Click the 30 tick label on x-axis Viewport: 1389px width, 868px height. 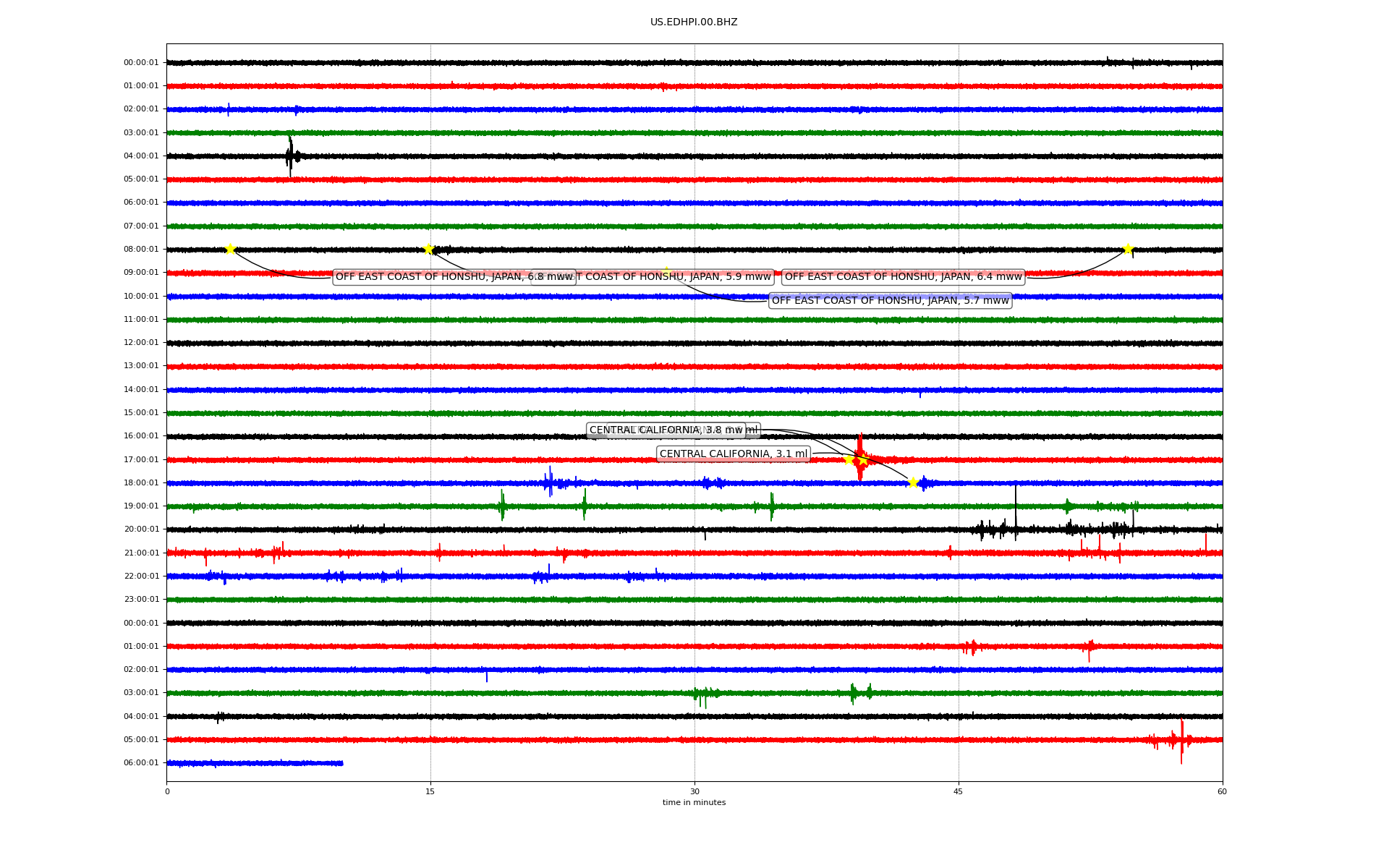694,792
